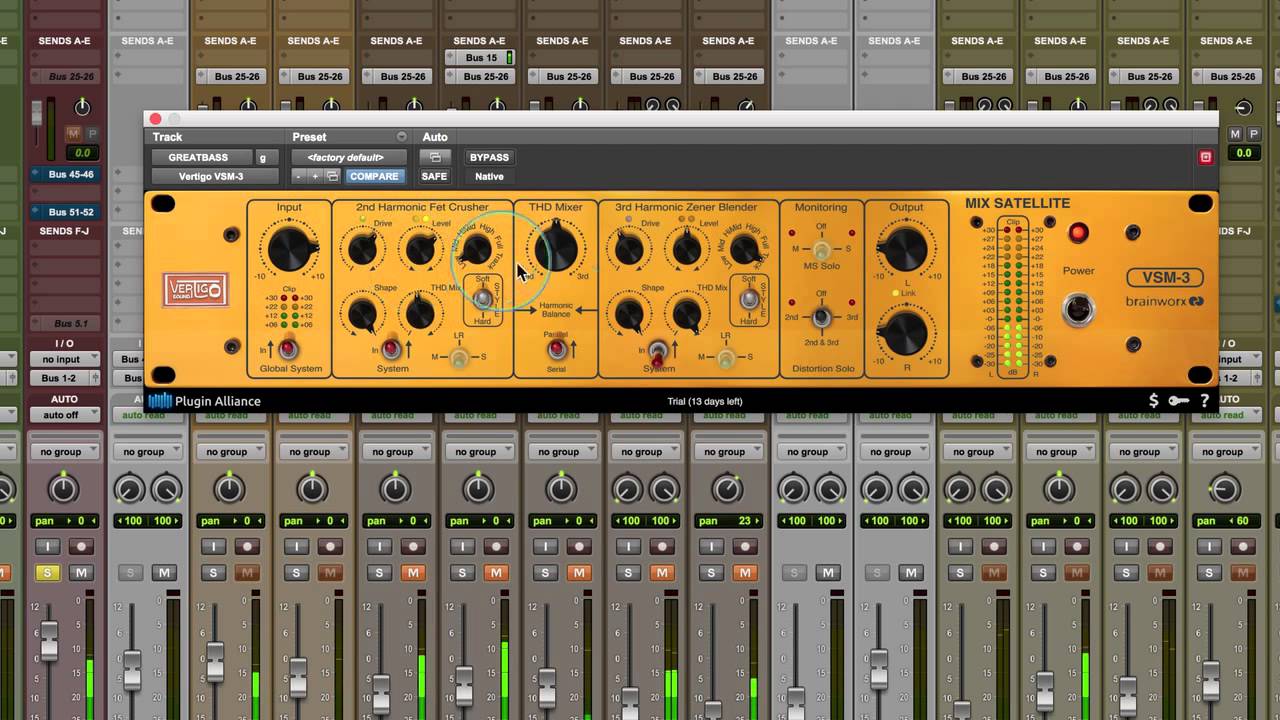The width and height of the screenshot is (1280, 720).
Task: Toggle the Zener Blender System In switch
Action: tap(657, 352)
